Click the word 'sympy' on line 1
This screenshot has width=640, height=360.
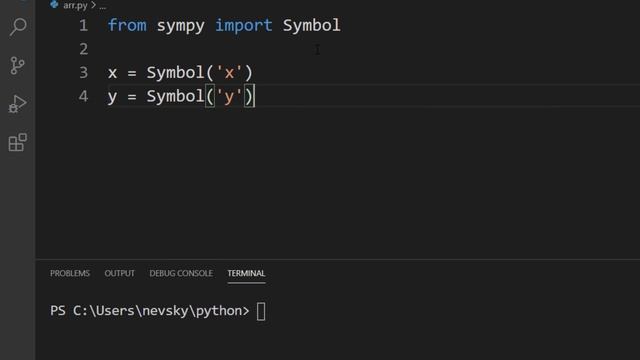pos(180,26)
